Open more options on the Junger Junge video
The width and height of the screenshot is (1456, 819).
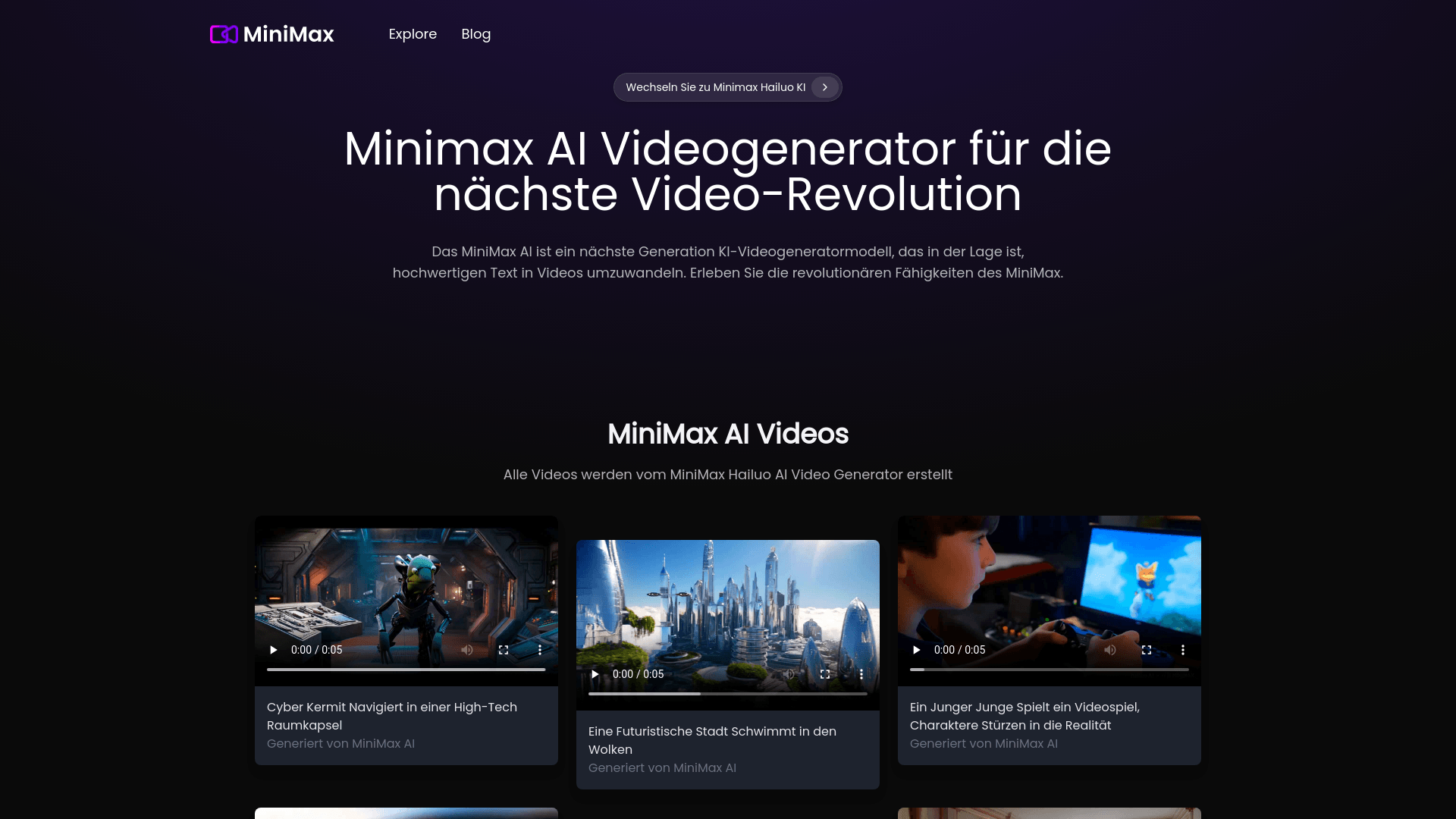[1183, 650]
